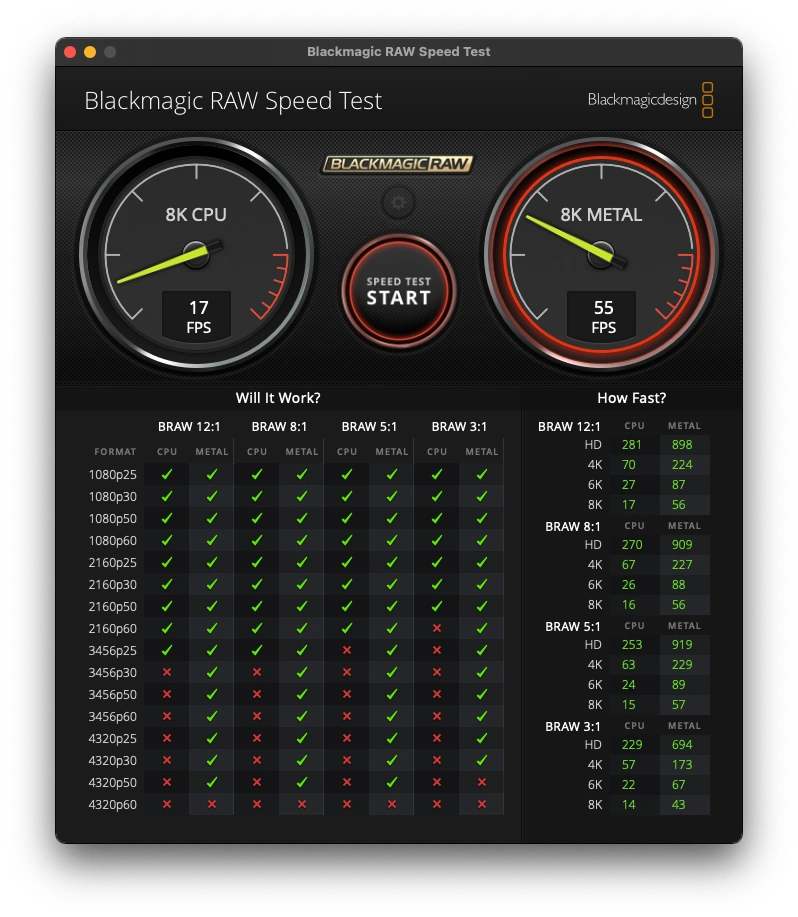Click the Blackmagicdesign logo

pos(650,100)
